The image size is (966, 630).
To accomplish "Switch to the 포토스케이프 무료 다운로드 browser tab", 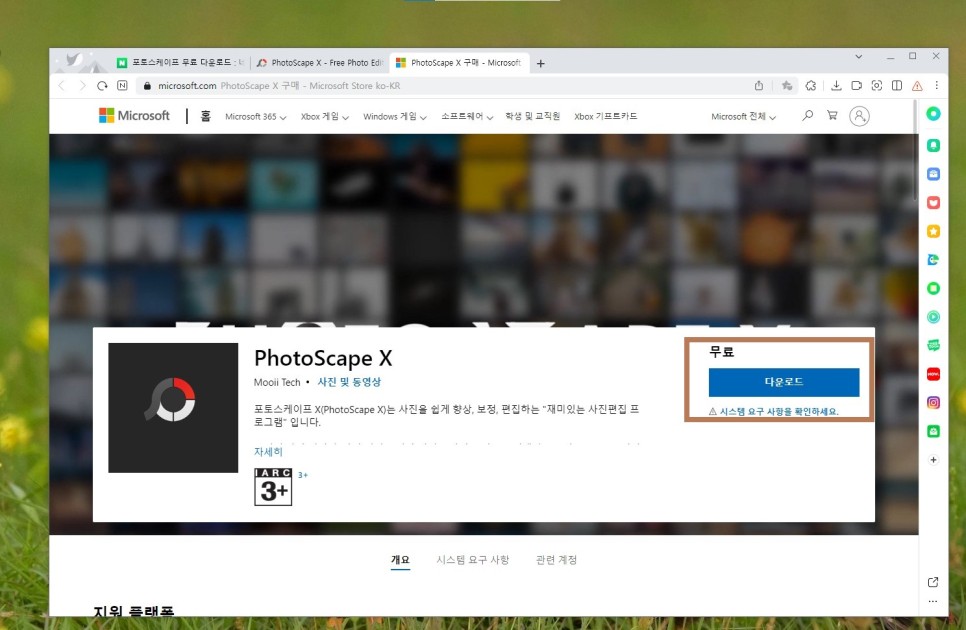I will pyautogui.click(x=182, y=62).
